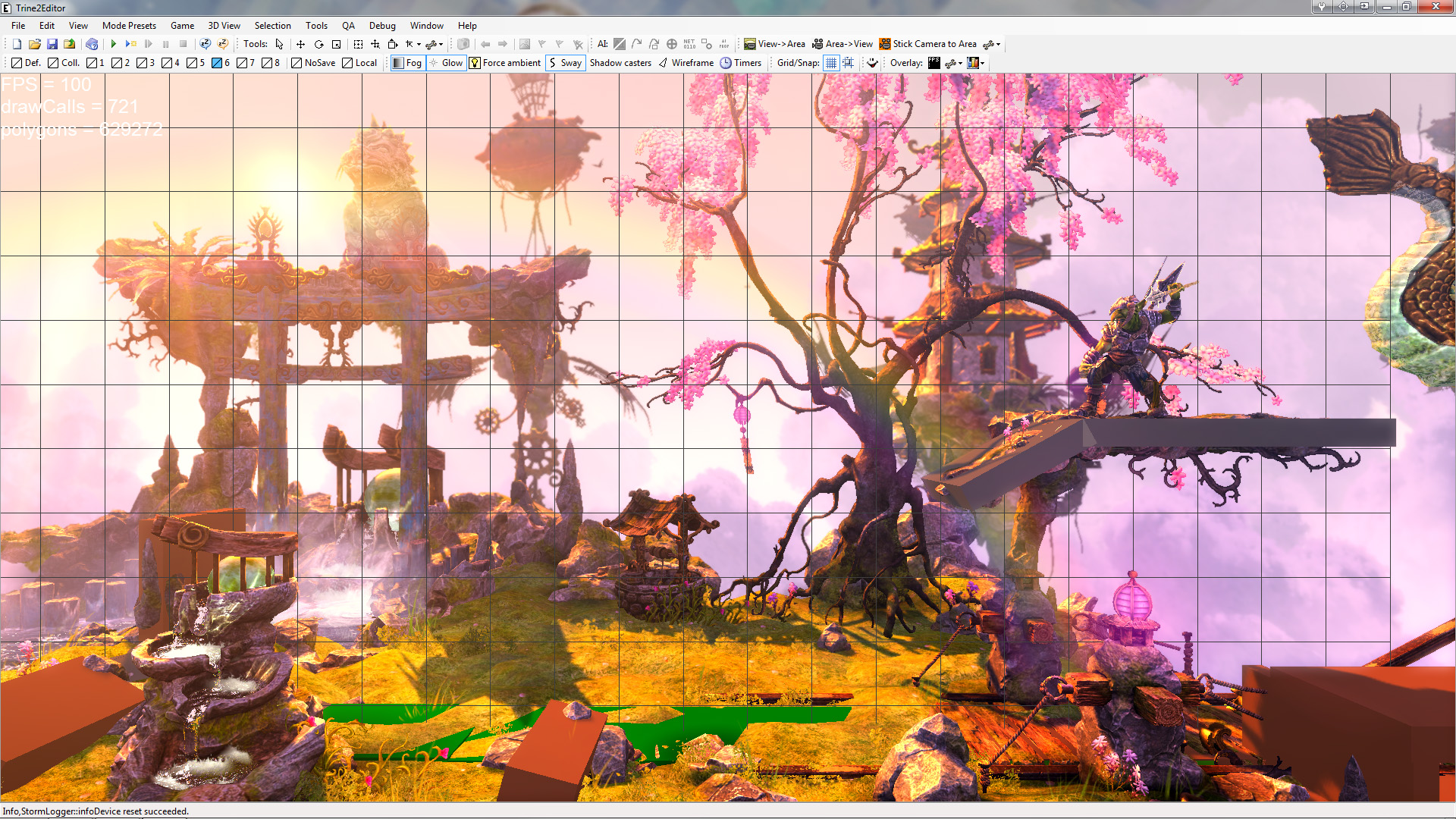Click the AI diagonal-shaded square icon

click(x=620, y=44)
